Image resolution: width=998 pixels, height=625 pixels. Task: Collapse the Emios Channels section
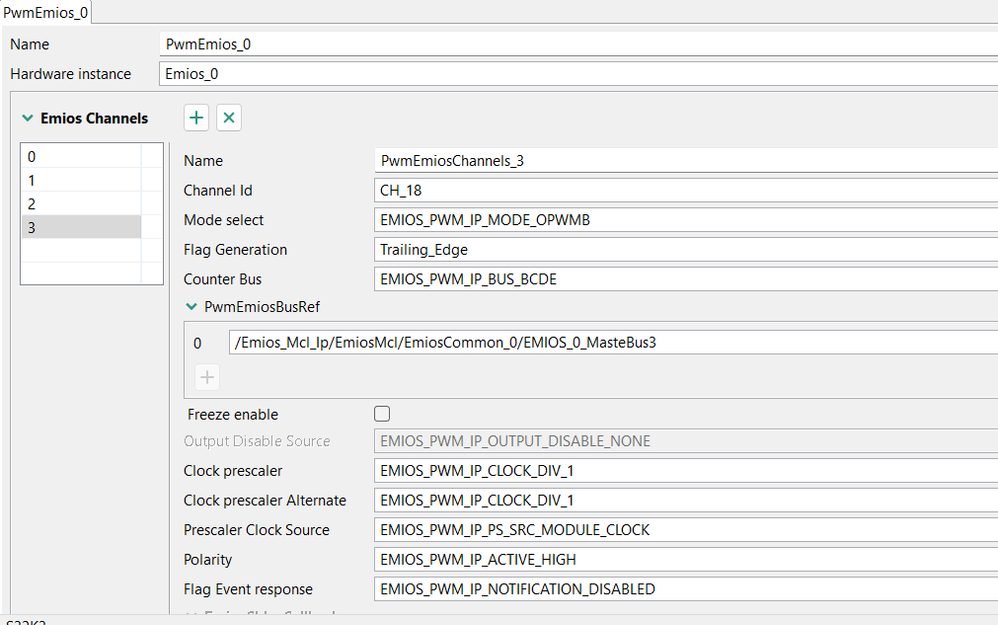point(26,118)
